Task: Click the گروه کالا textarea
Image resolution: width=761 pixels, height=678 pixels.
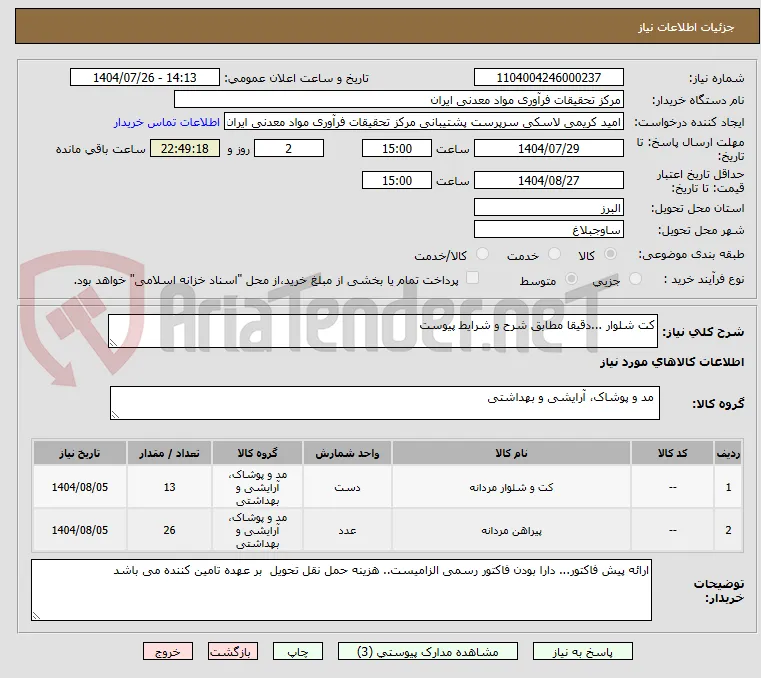Action: click(x=385, y=403)
